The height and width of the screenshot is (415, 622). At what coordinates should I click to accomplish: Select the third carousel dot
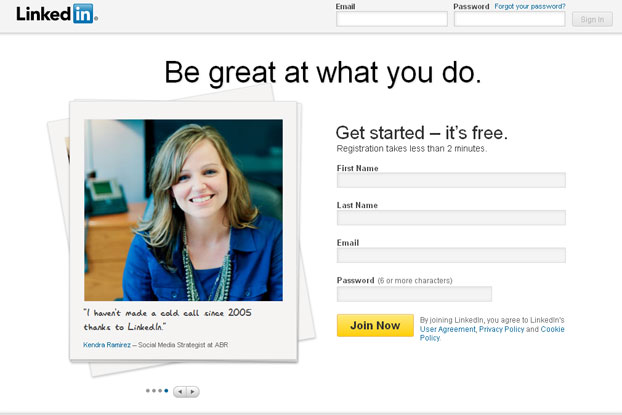click(x=160, y=391)
